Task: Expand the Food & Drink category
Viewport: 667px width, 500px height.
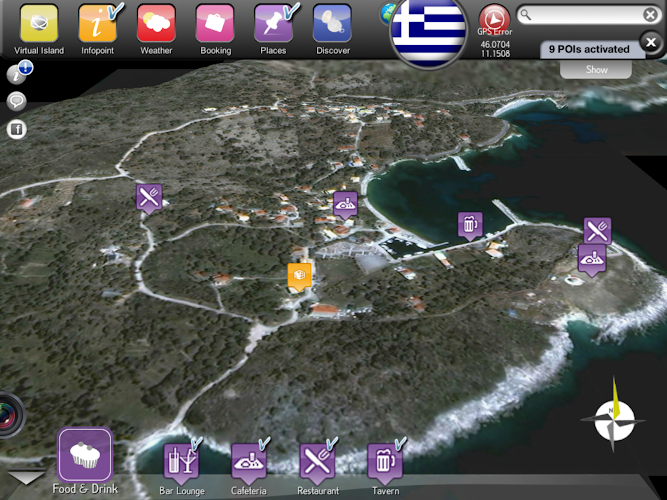Action: 85,456
